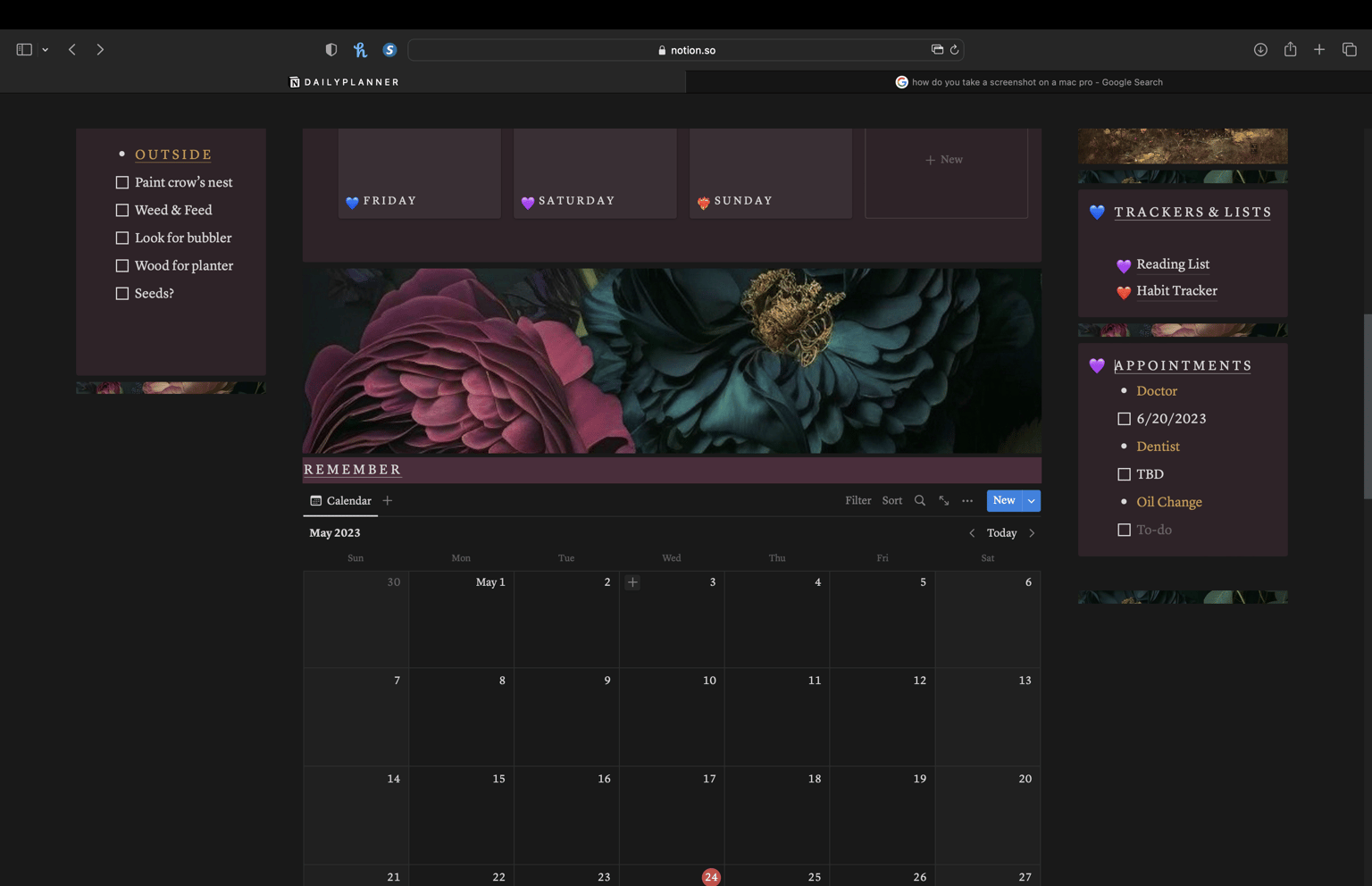1372x886 pixels.
Task: Add a new view next to Calendar
Action: point(388,501)
